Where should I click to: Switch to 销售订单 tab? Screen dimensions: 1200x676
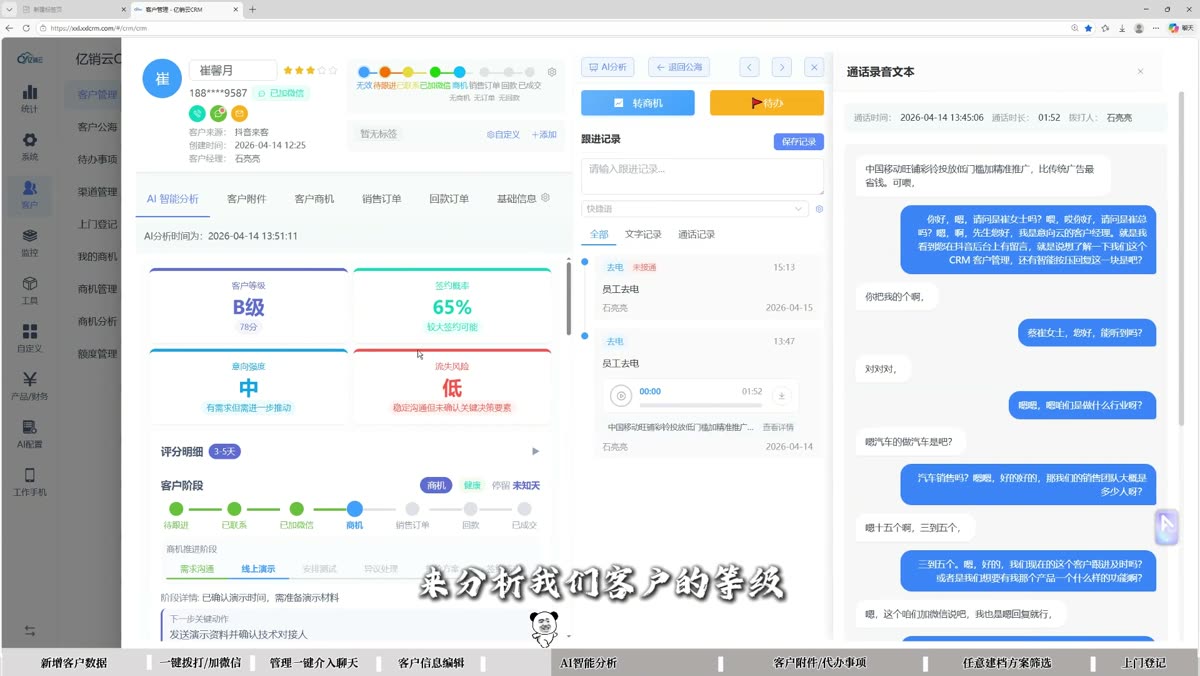coord(382,199)
